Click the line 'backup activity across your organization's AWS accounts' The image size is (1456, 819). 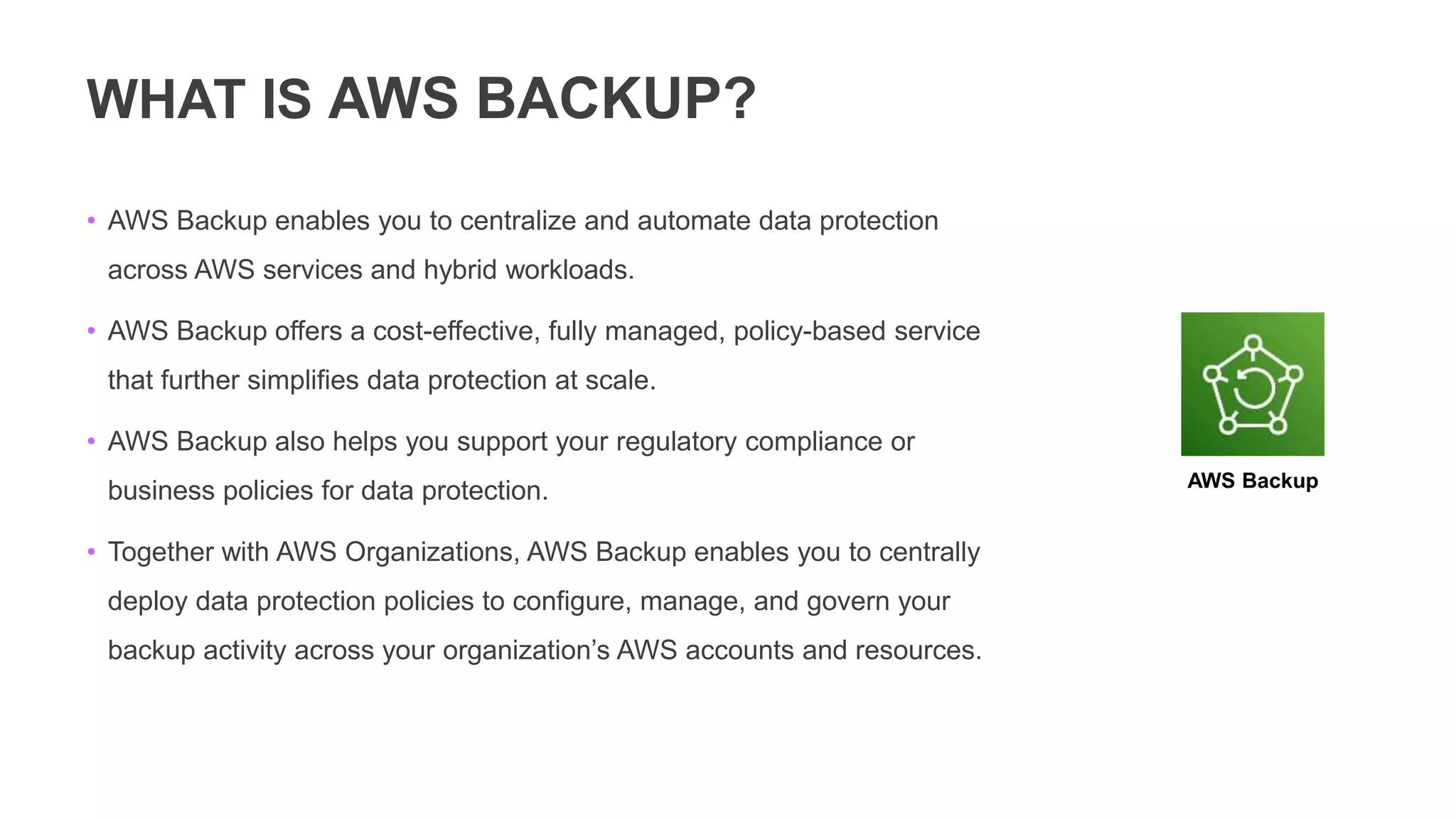click(545, 651)
